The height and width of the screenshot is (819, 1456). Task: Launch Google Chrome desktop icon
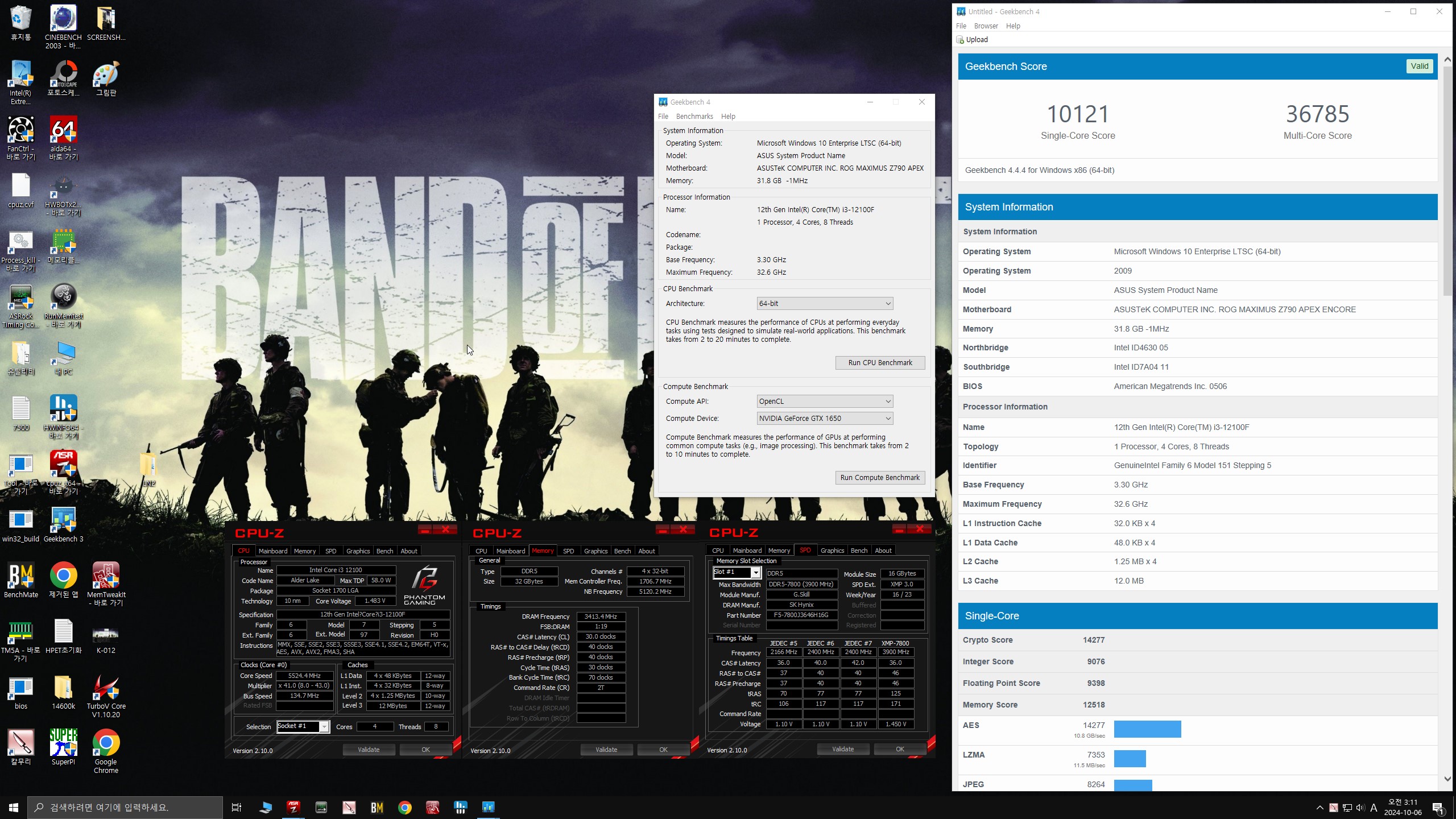tap(106, 751)
